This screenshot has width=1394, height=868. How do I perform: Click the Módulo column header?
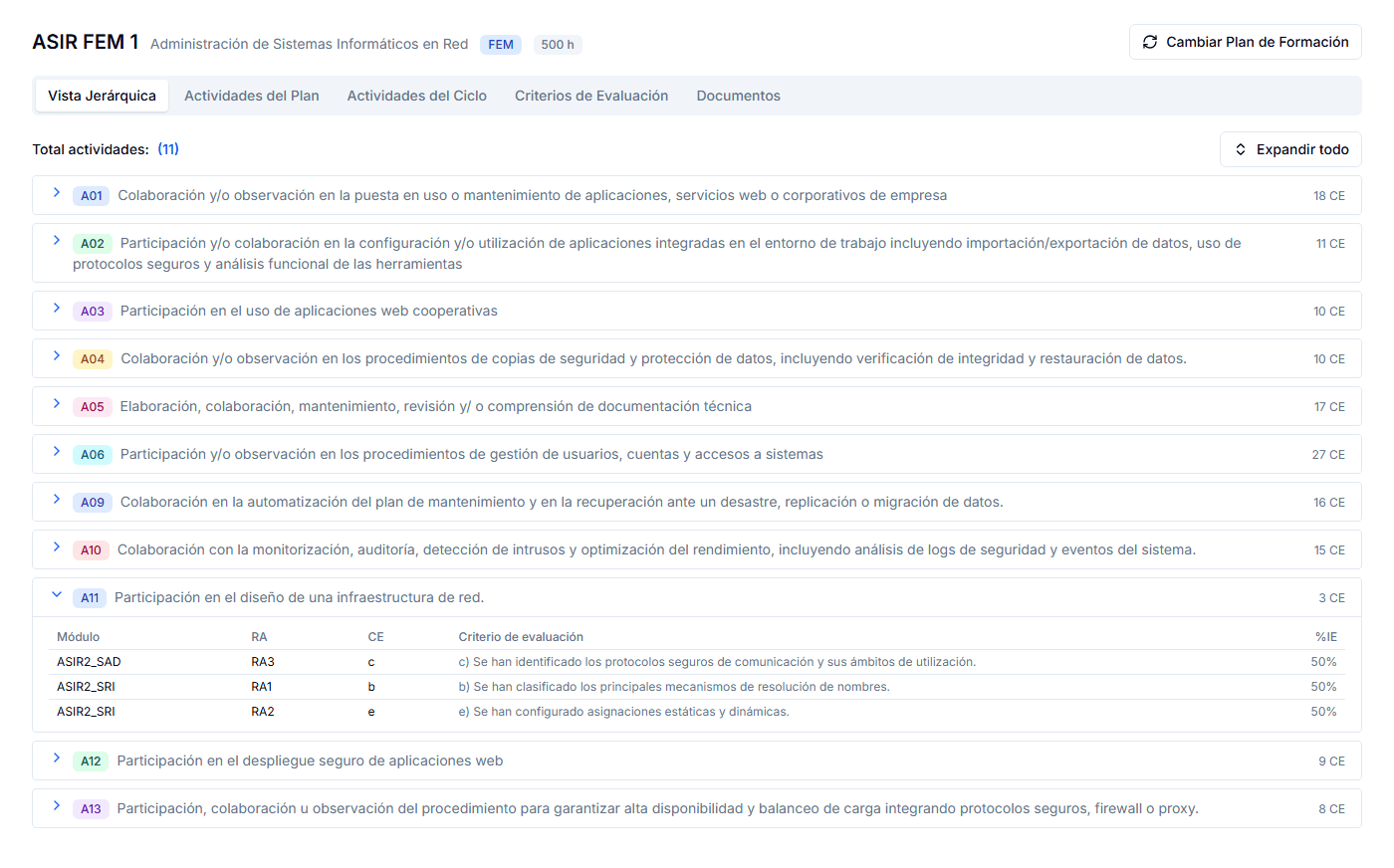pos(79,637)
